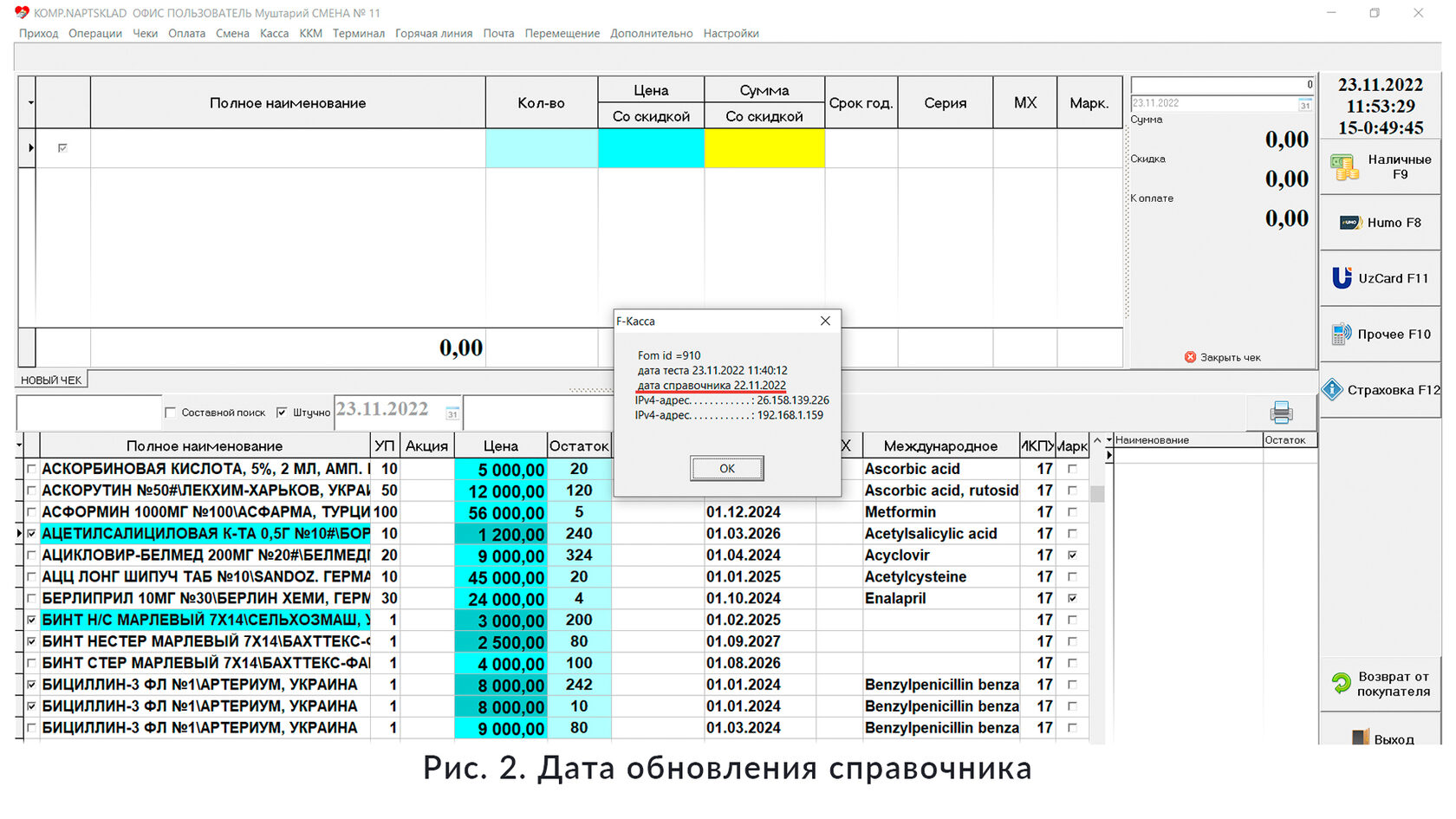1456x819 pixels.
Task: Select the НОВЫЙ ЧЕК tab
Action: (x=51, y=380)
